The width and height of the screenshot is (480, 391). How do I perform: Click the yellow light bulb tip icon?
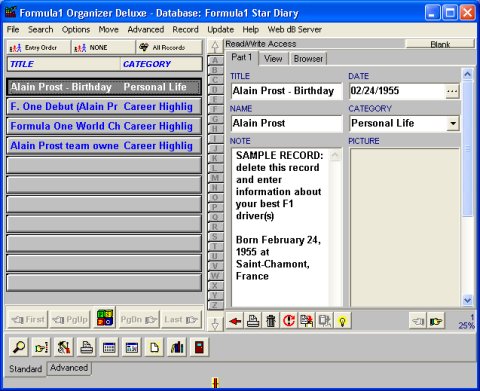click(342, 321)
